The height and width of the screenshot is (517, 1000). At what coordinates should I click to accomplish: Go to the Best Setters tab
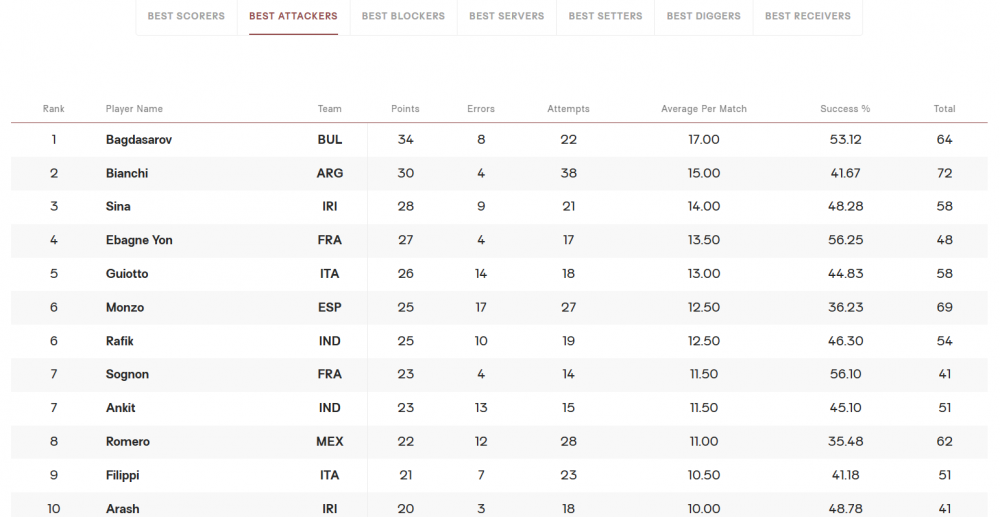pyautogui.click(x=605, y=16)
